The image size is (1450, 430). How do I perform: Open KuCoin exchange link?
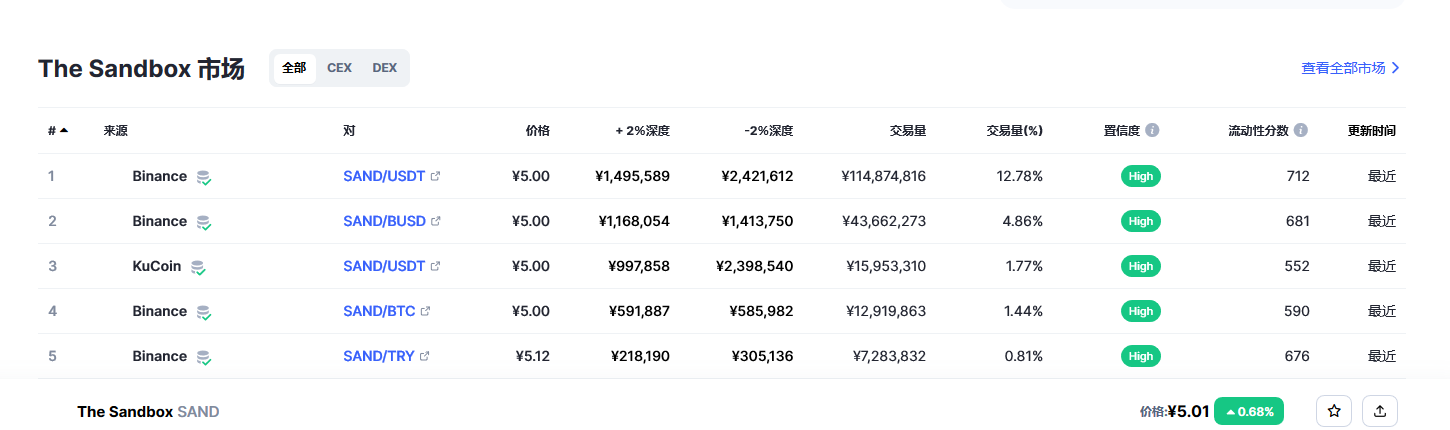click(x=156, y=266)
